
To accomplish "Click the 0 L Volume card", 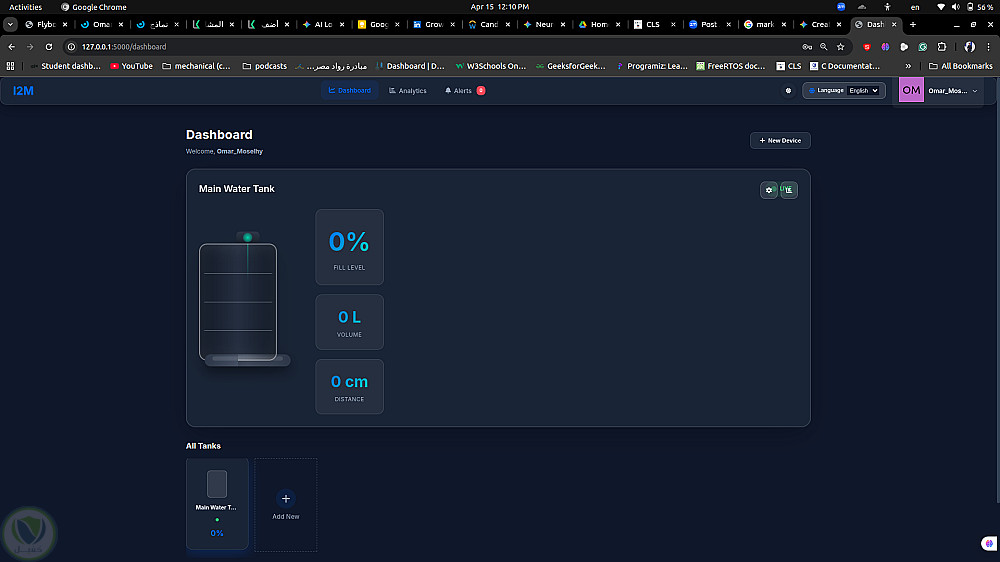I will point(349,322).
